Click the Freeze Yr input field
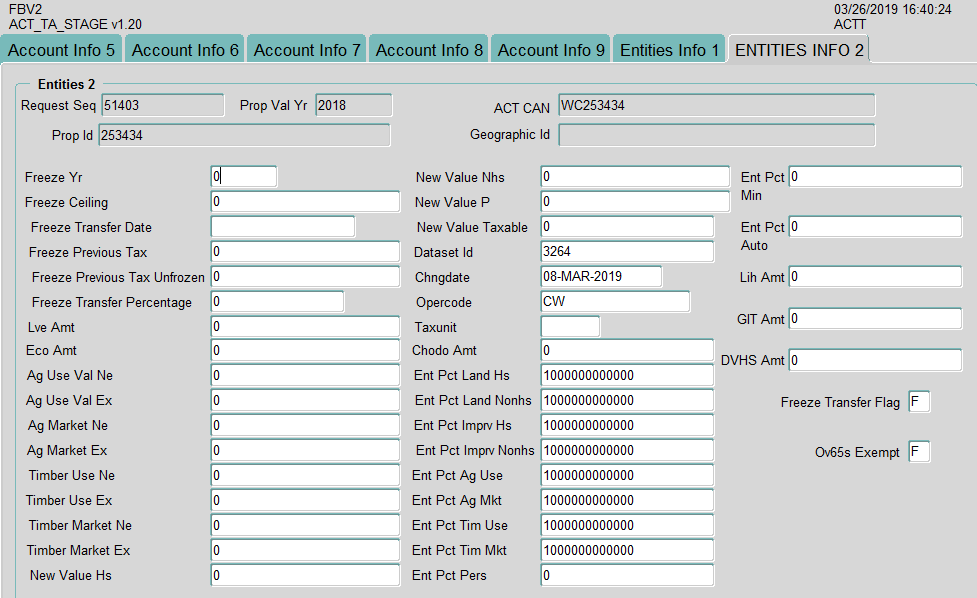 point(243,176)
